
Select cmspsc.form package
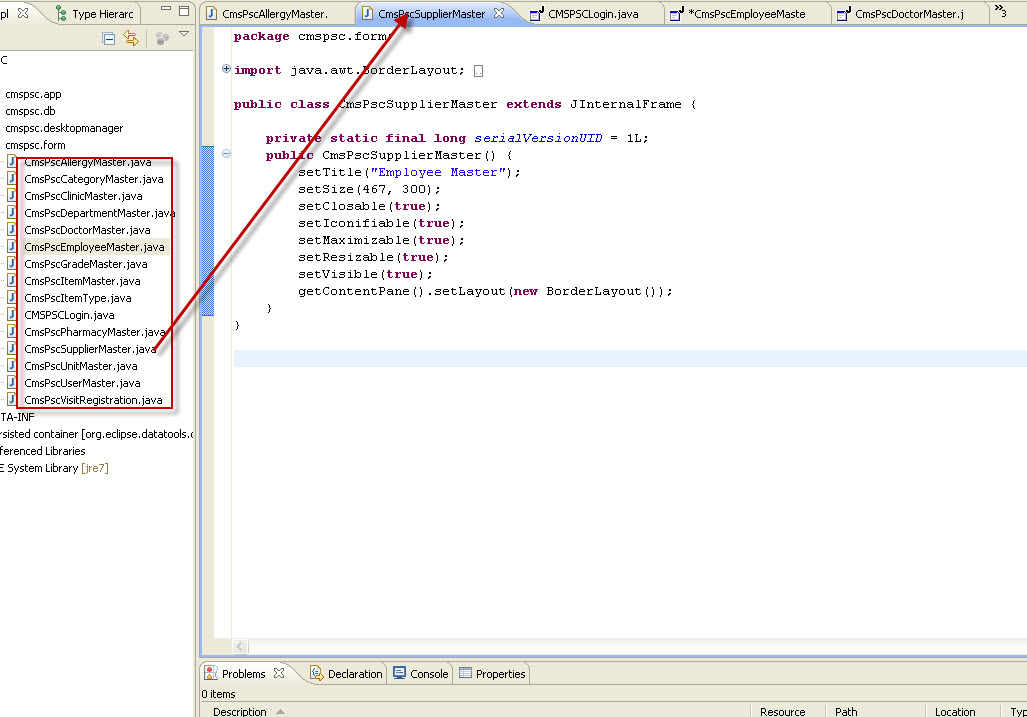(35, 145)
